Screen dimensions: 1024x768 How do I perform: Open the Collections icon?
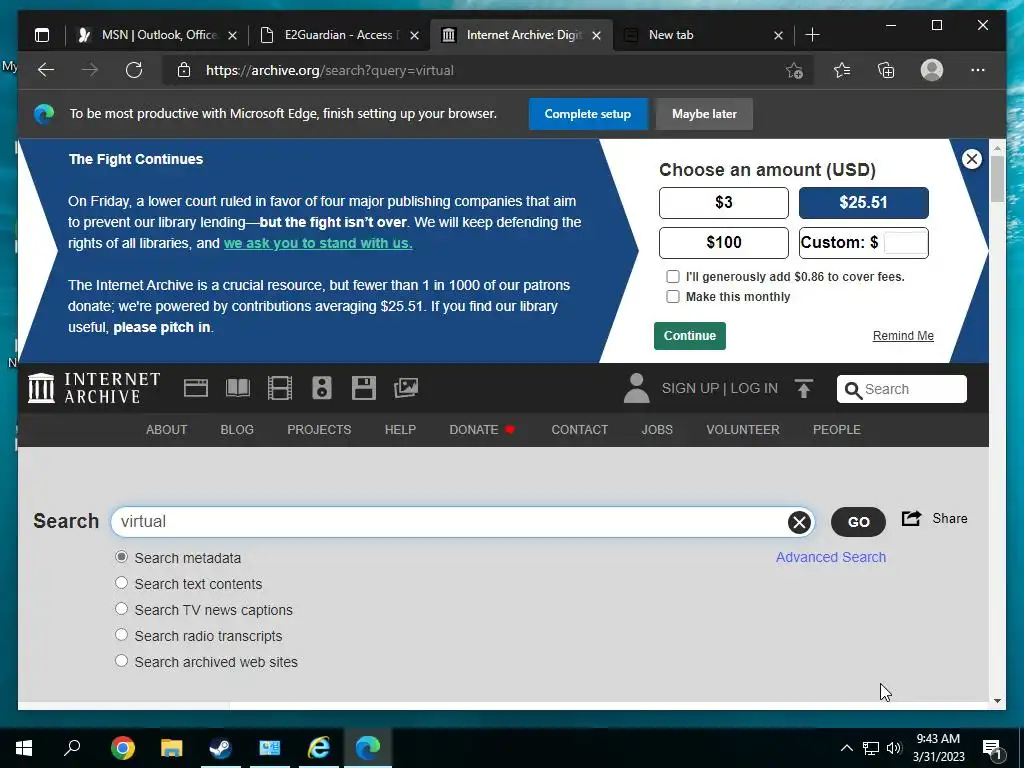pos(886,70)
